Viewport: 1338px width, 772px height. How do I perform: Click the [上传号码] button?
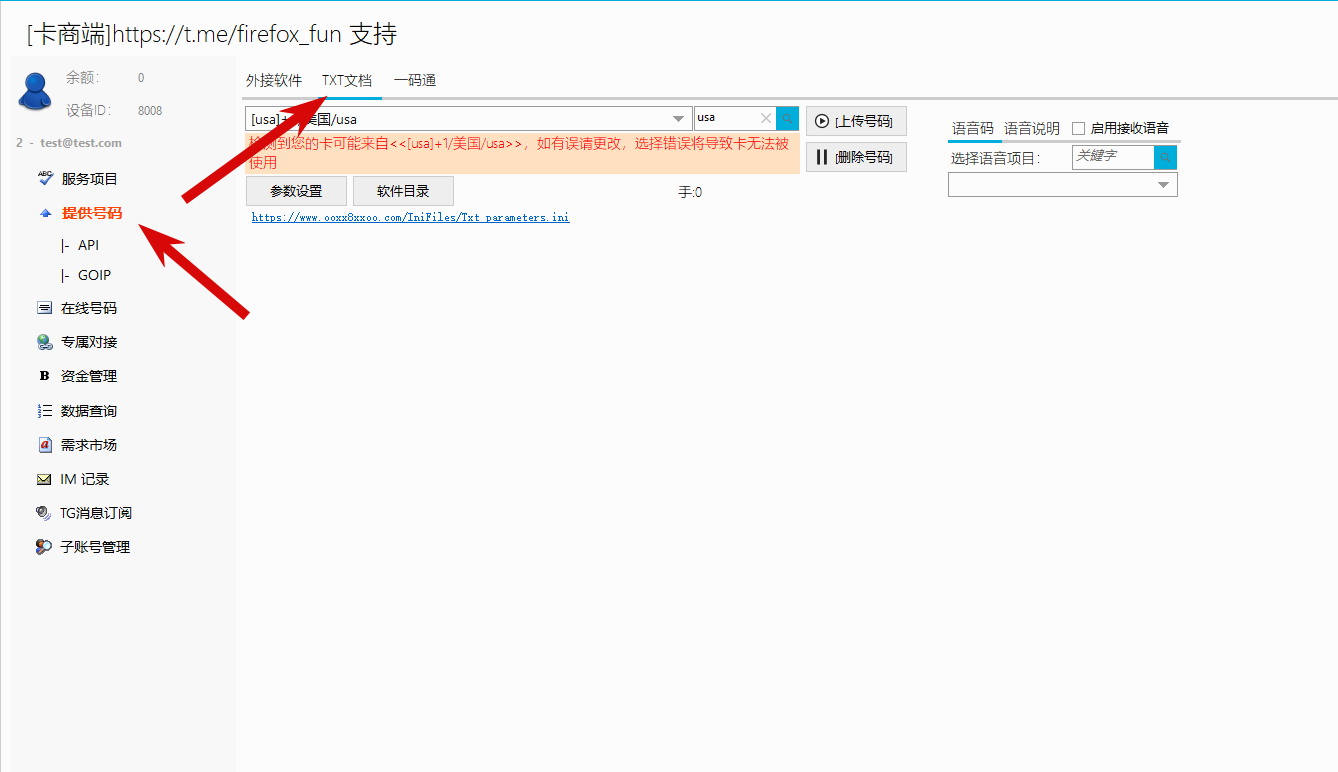tap(856, 121)
